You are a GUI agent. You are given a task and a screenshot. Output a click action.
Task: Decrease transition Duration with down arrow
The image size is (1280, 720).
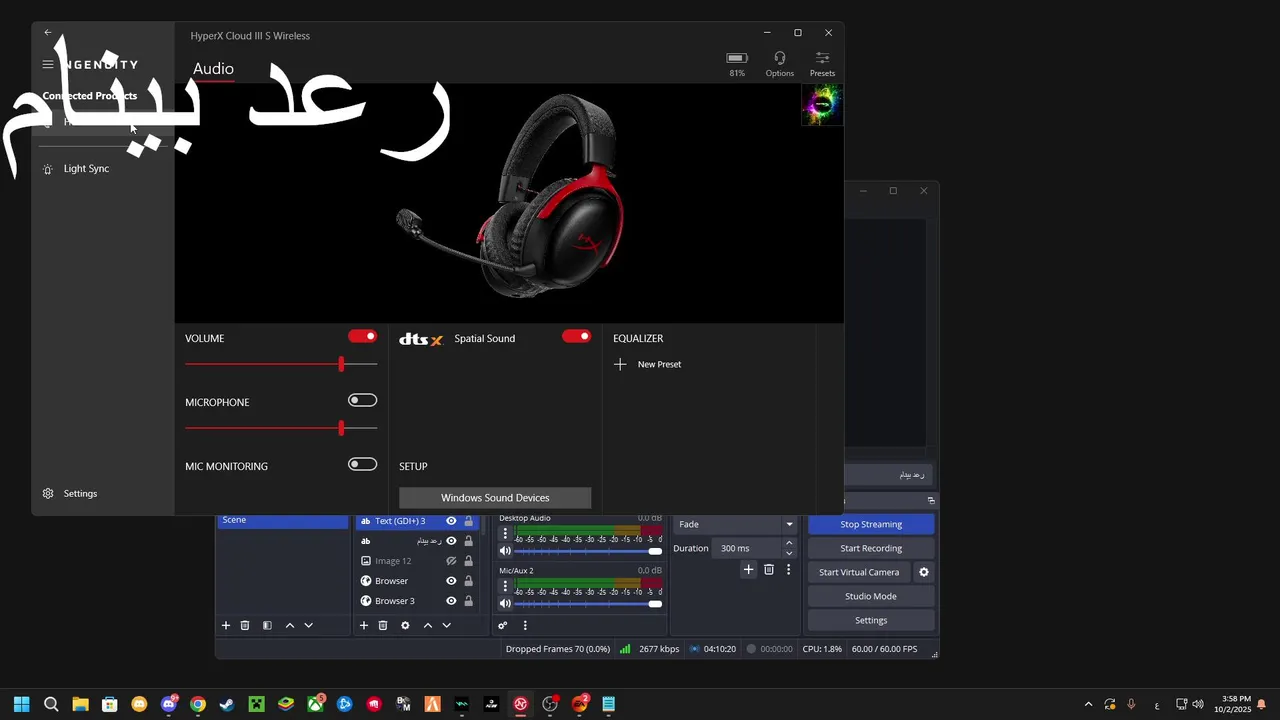click(789, 553)
